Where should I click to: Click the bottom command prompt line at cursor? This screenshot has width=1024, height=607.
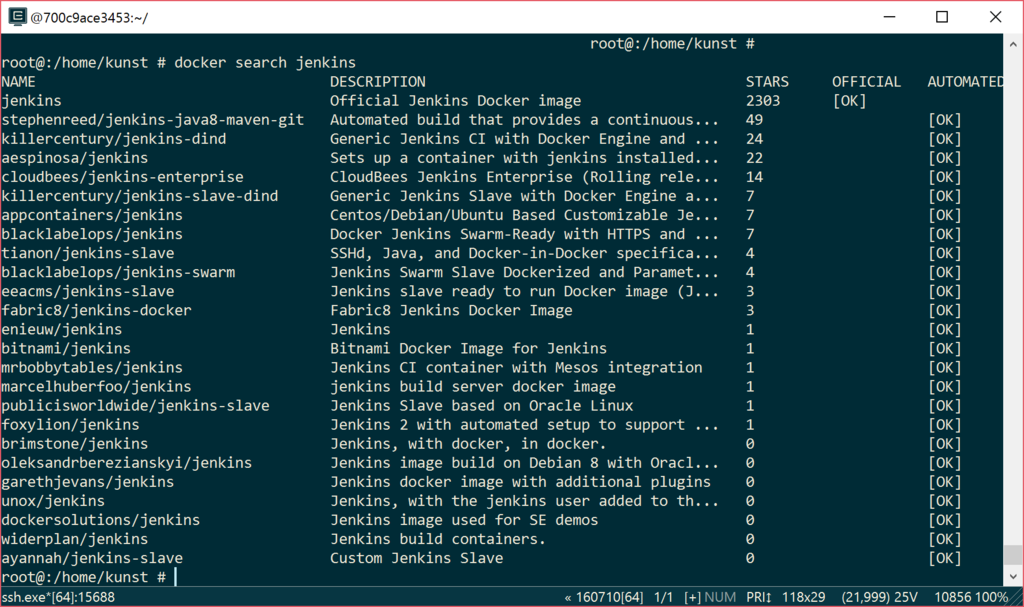pos(89,577)
